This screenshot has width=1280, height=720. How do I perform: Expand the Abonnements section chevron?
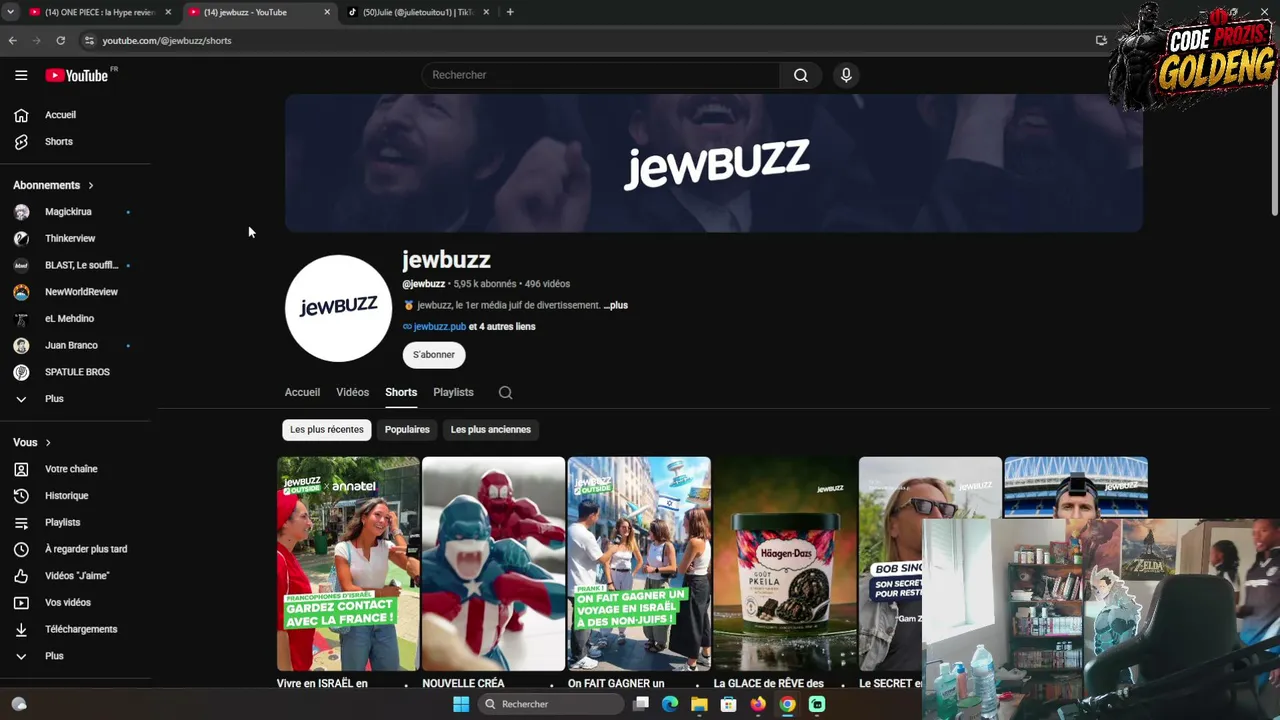(x=90, y=185)
